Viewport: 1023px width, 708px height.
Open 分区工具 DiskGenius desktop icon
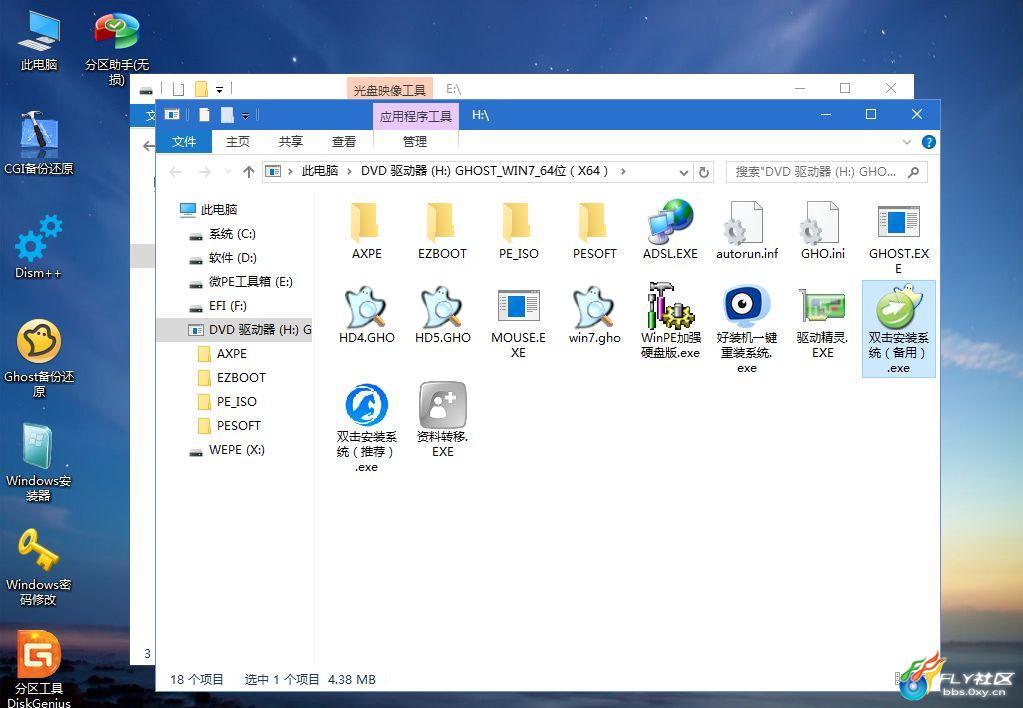click(38, 669)
